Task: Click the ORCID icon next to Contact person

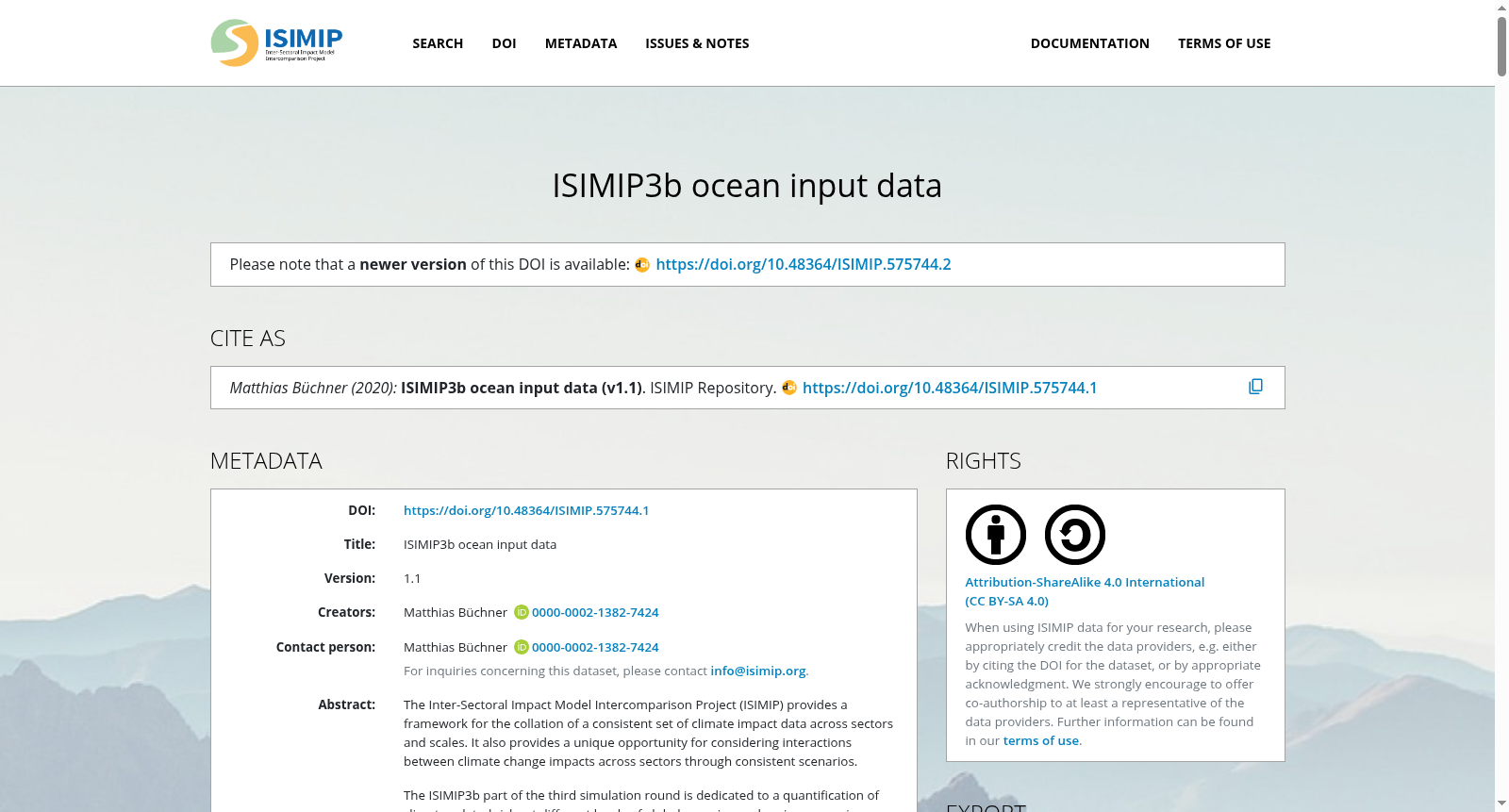Action: click(x=521, y=647)
